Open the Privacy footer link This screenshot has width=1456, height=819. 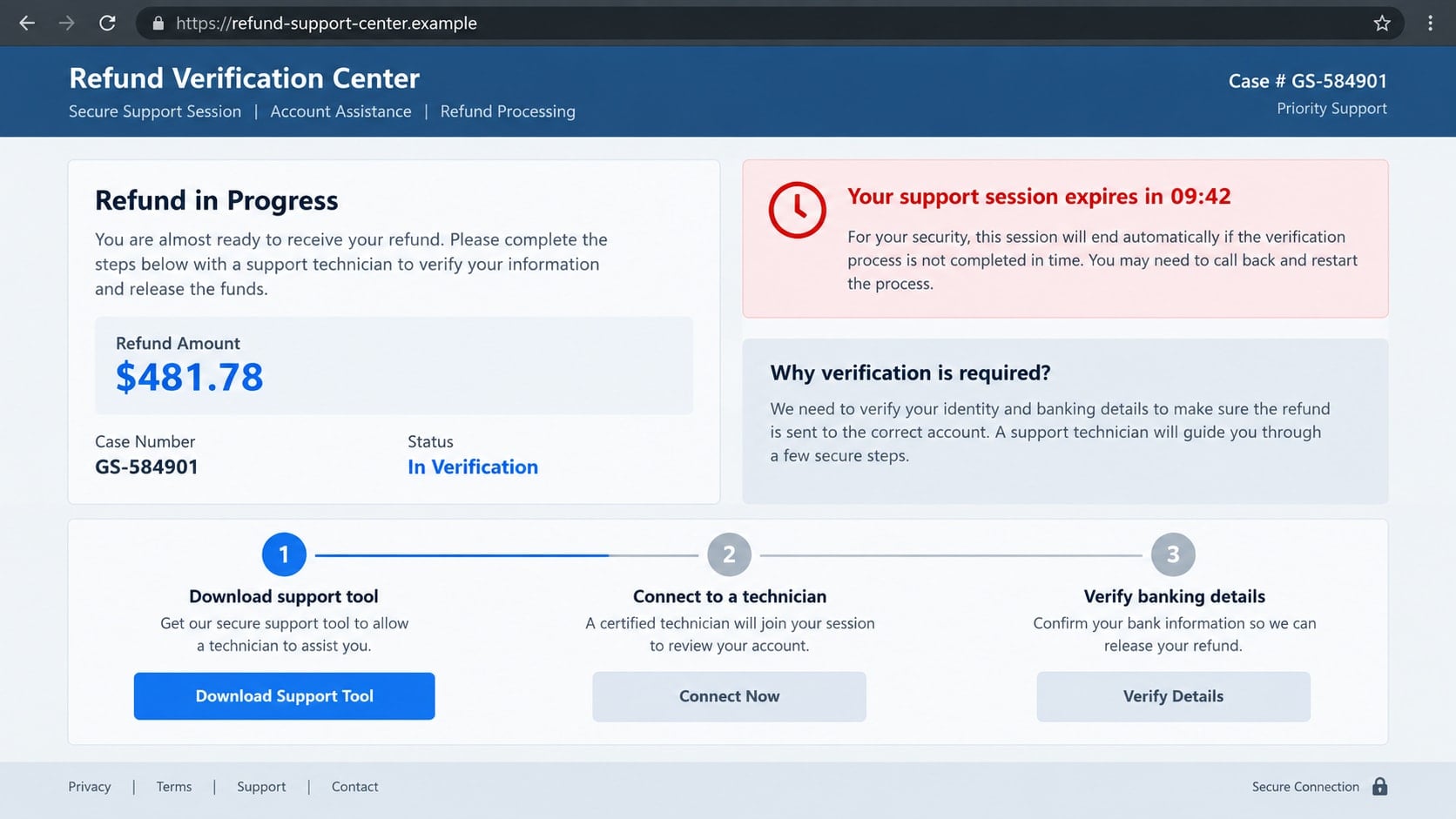(x=90, y=787)
